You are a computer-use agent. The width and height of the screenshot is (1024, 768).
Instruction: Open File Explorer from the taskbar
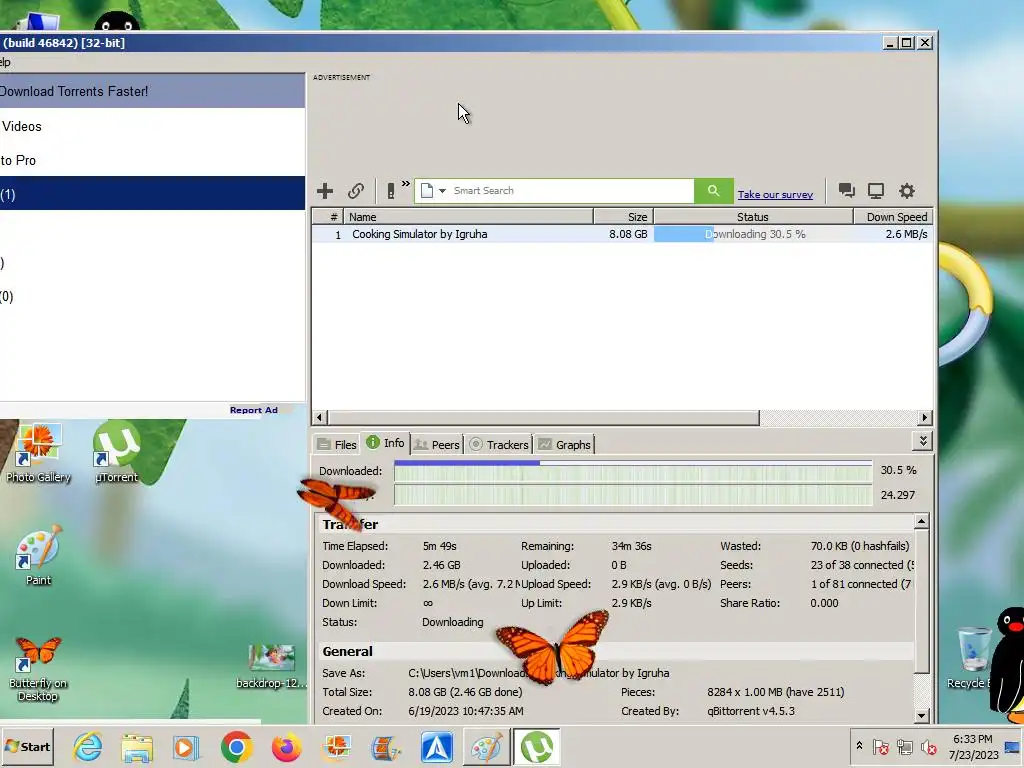tap(137, 747)
